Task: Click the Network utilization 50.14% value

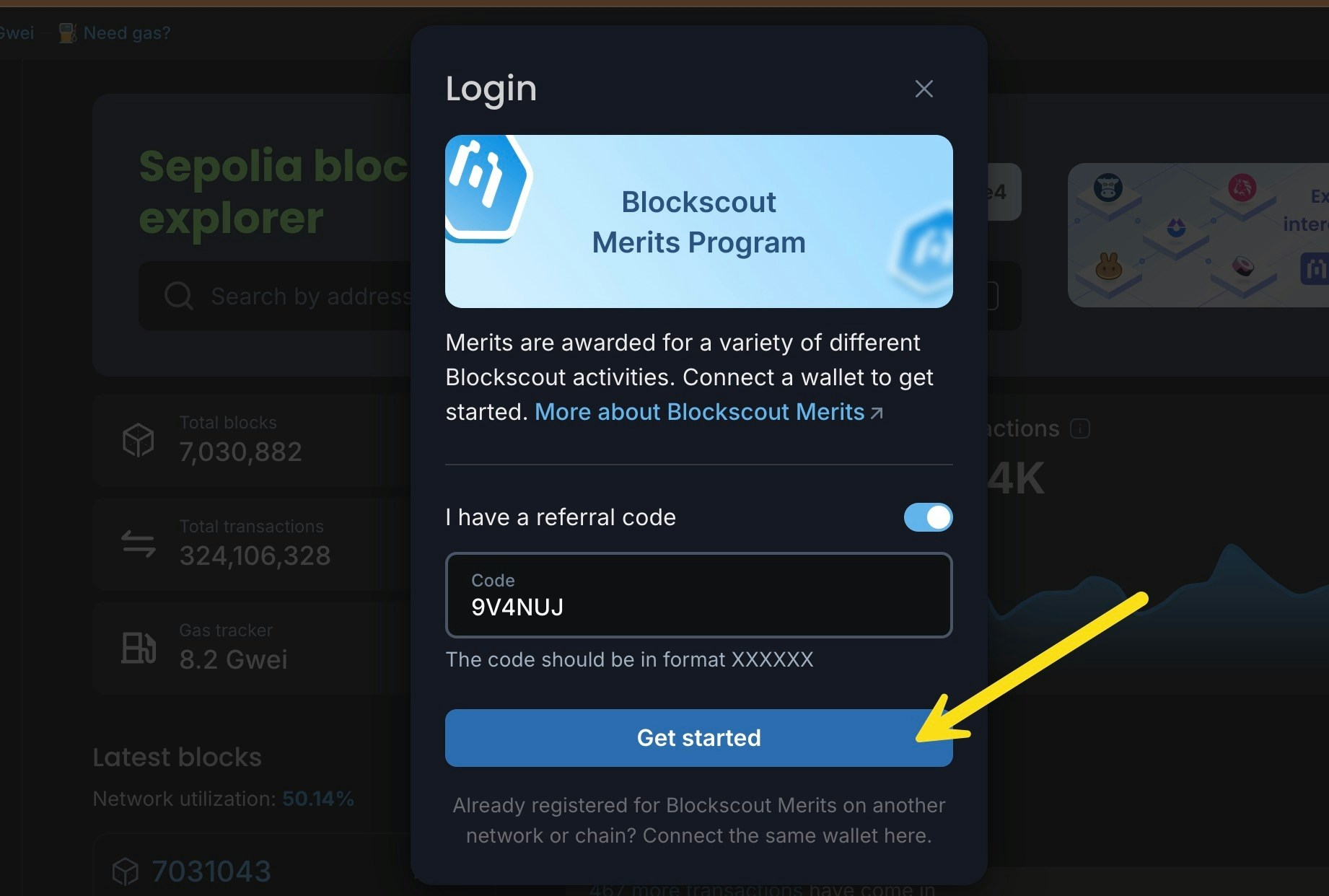Action: (318, 799)
